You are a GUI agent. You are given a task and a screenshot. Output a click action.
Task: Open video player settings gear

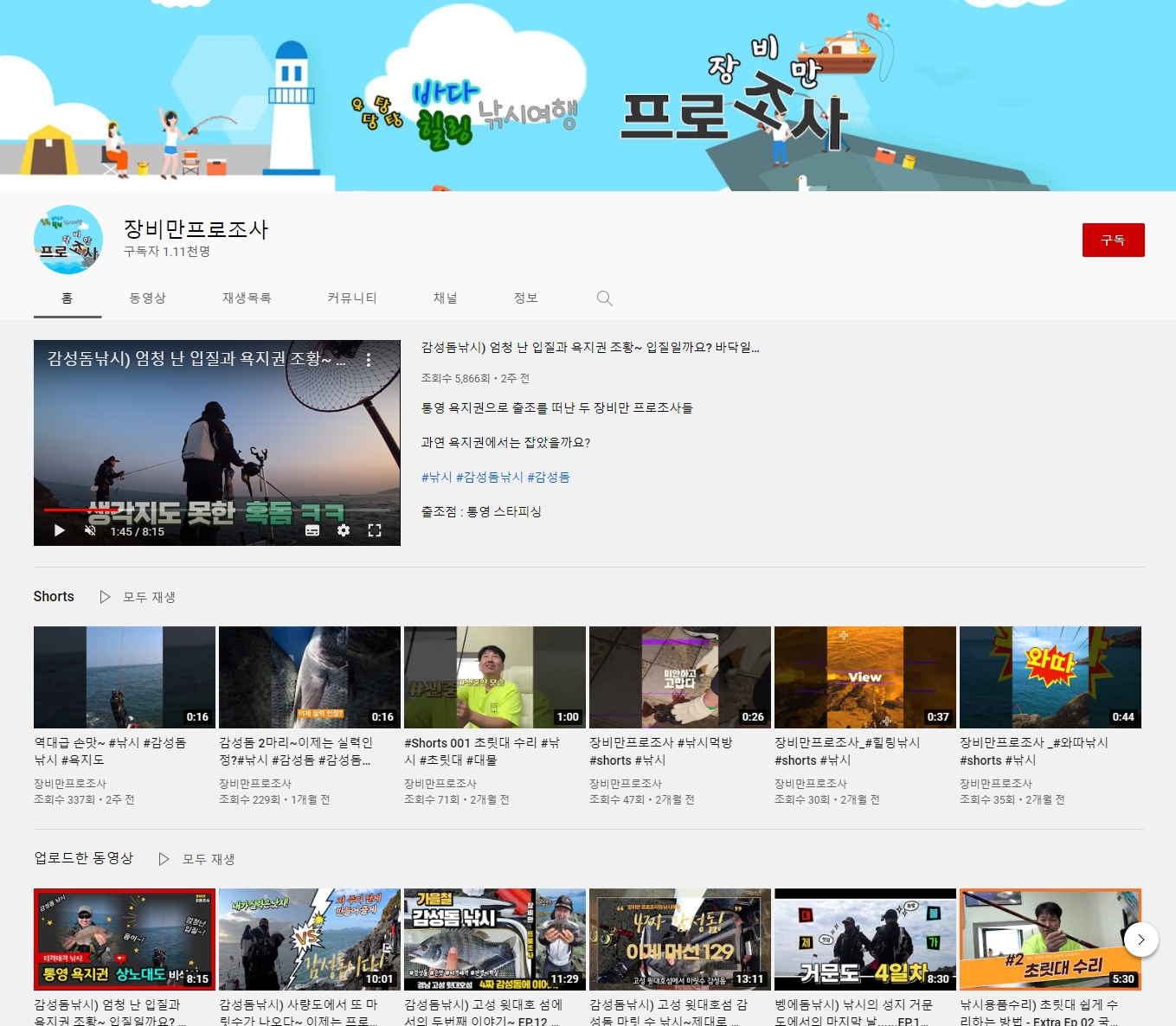pos(344,530)
